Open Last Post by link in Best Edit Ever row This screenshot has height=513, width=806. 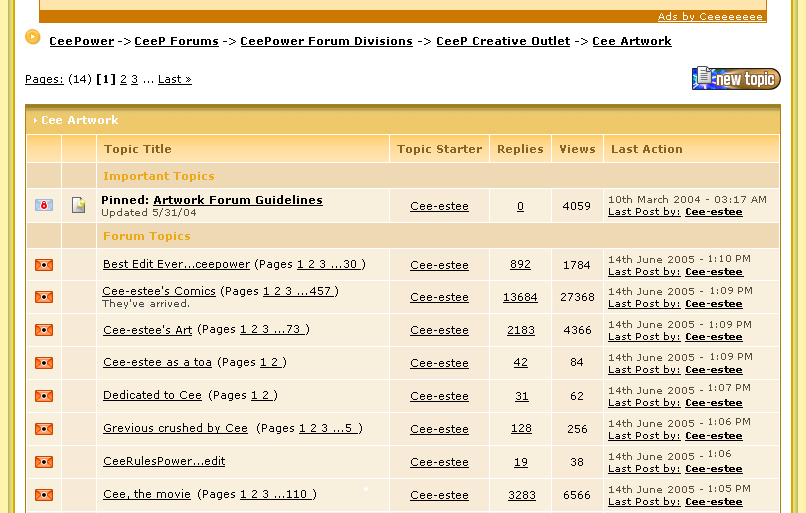(x=644, y=272)
